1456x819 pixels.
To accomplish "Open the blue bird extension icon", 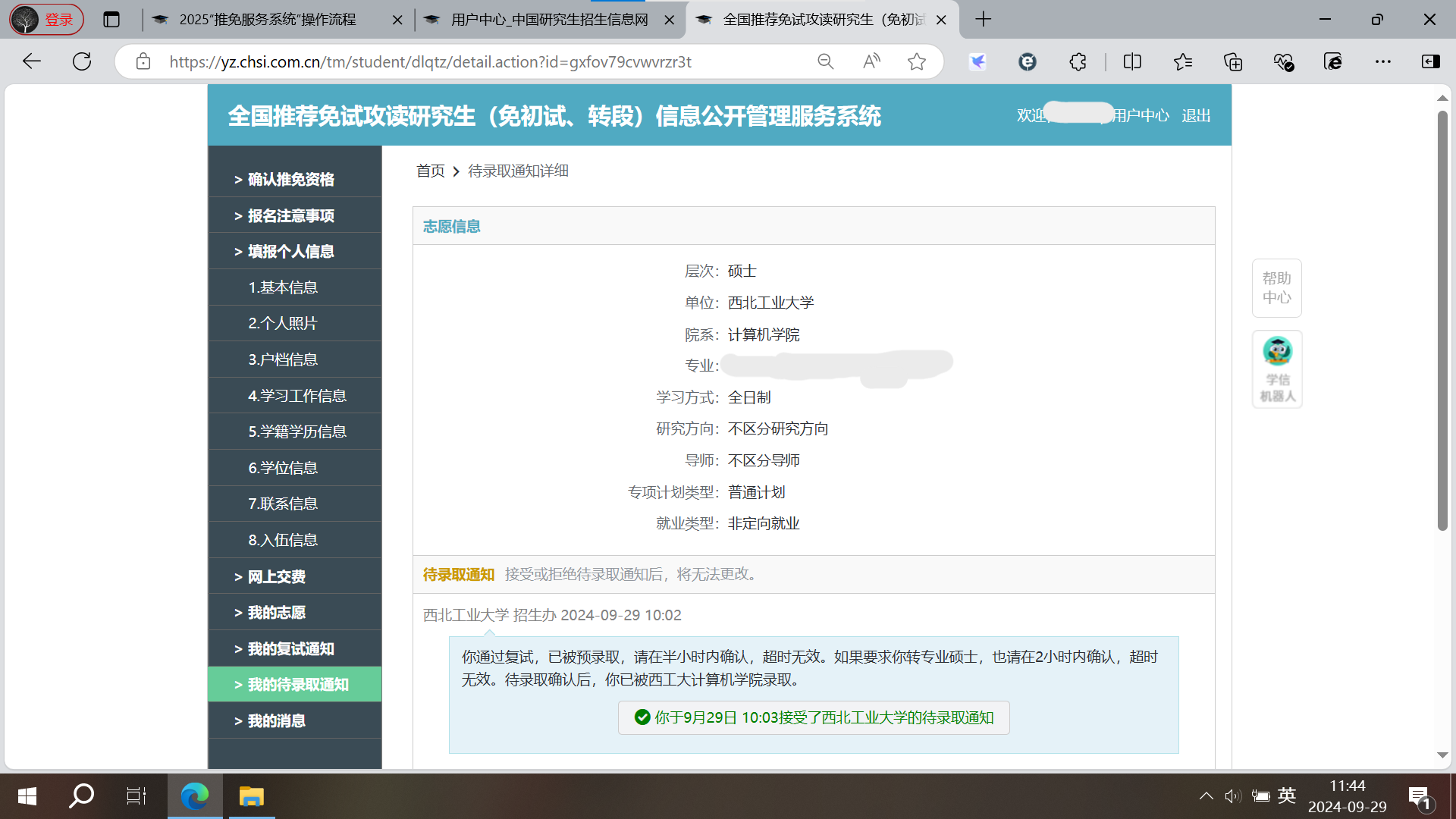I will [977, 61].
